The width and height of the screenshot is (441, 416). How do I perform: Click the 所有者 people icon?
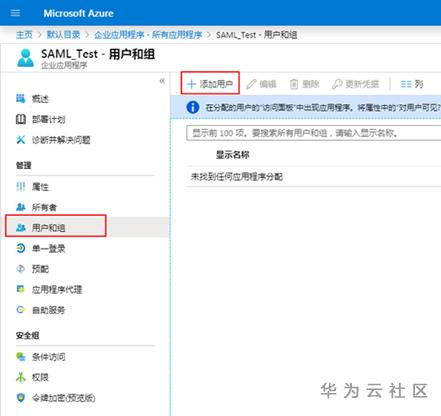[21, 207]
